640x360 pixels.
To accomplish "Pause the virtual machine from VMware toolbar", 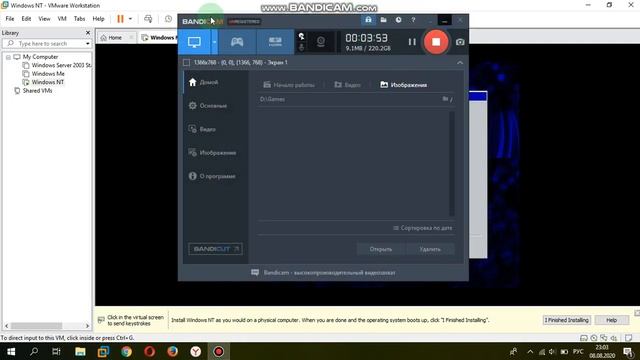I will click(120, 19).
